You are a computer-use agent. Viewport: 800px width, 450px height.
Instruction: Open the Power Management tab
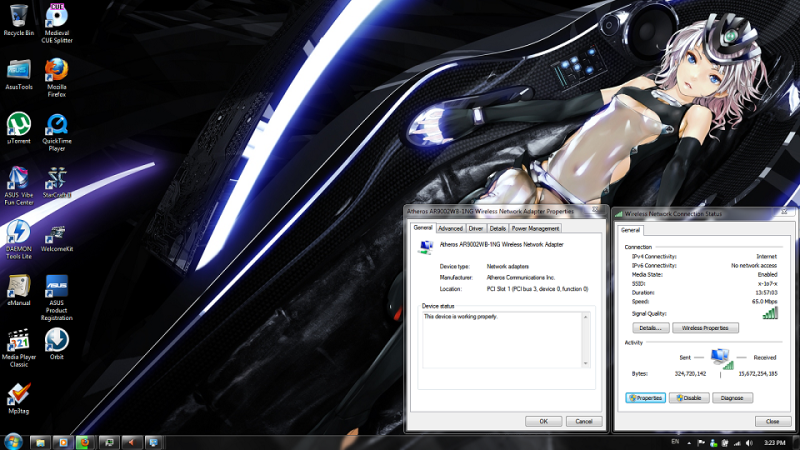[536, 228]
